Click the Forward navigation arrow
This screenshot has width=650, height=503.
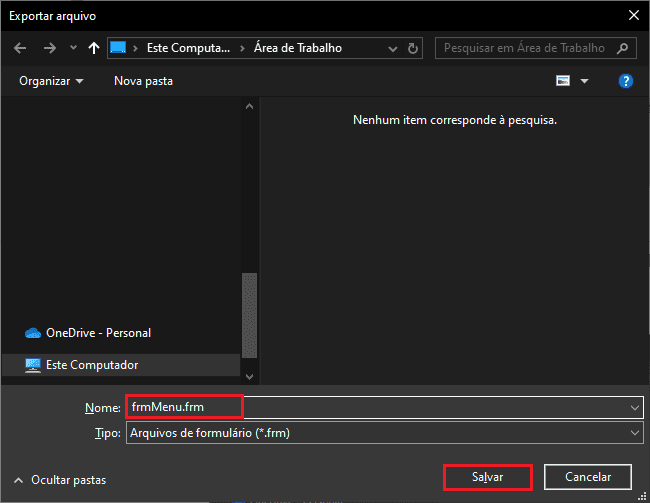pyautogui.click(x=48, y=48)
